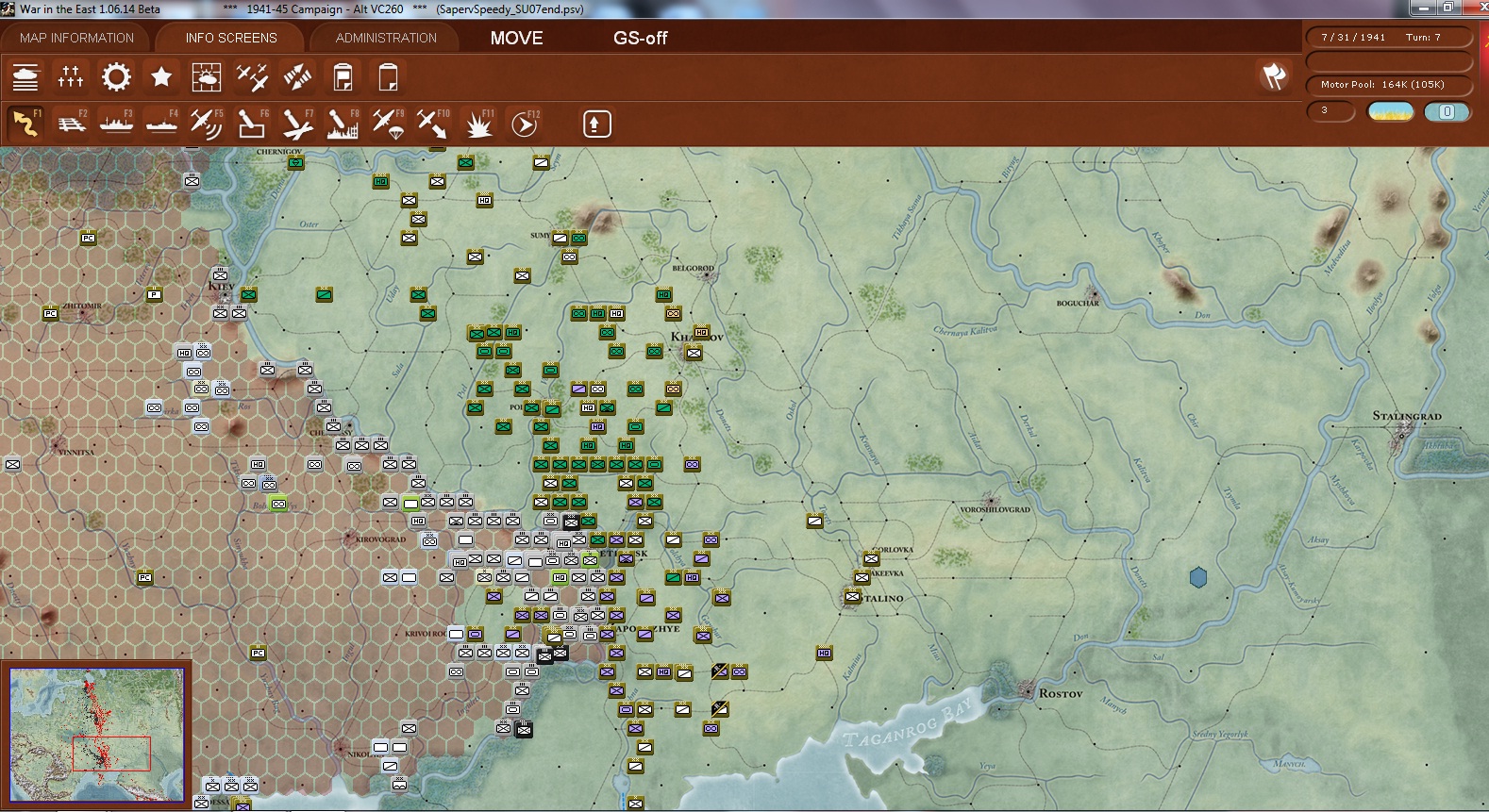Open the MAP INFORMATION tab
The image size is (1489, 812).
(x=76, y=38)
